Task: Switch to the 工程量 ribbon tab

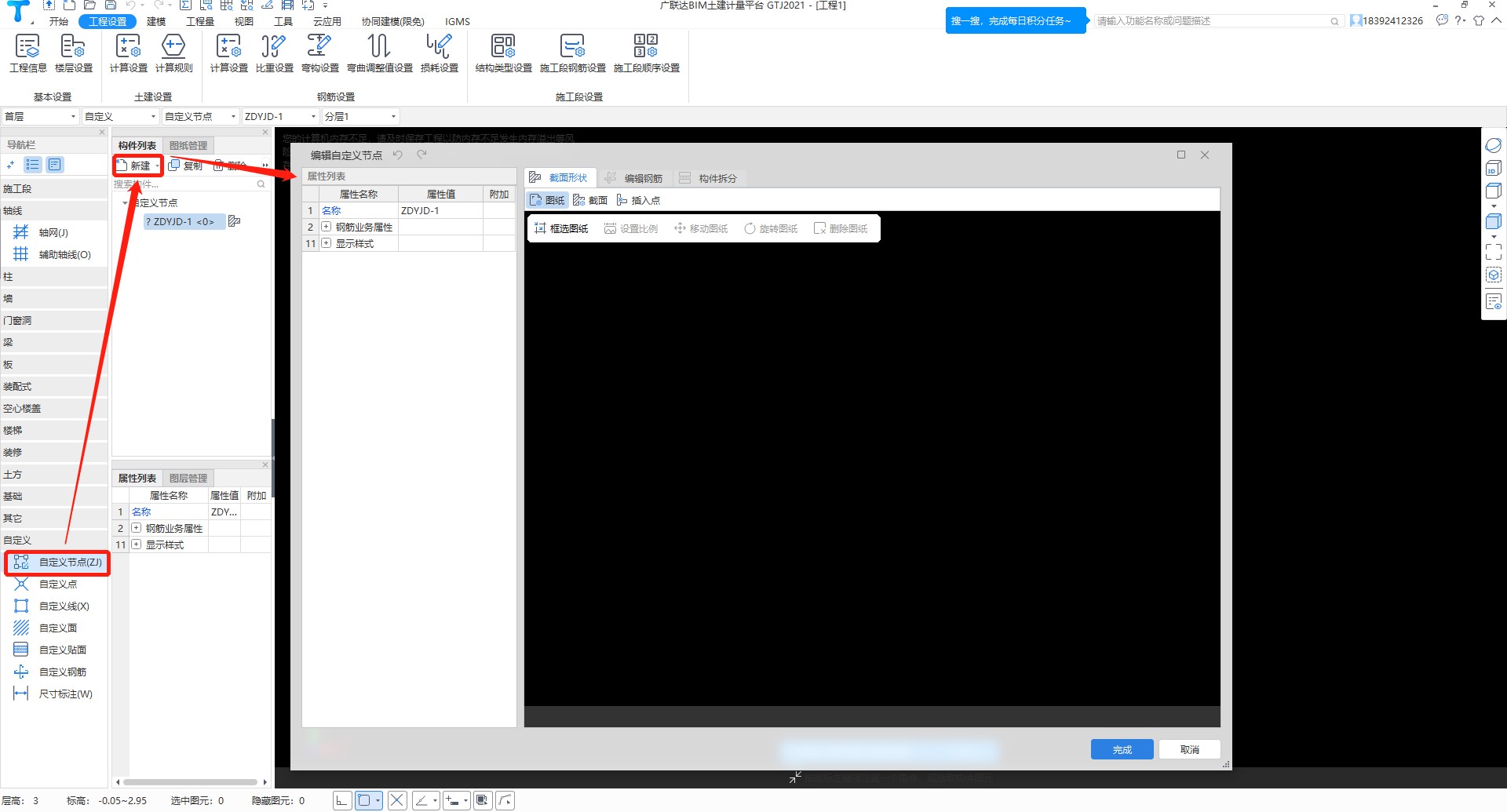Action: (x=200, y=21)
